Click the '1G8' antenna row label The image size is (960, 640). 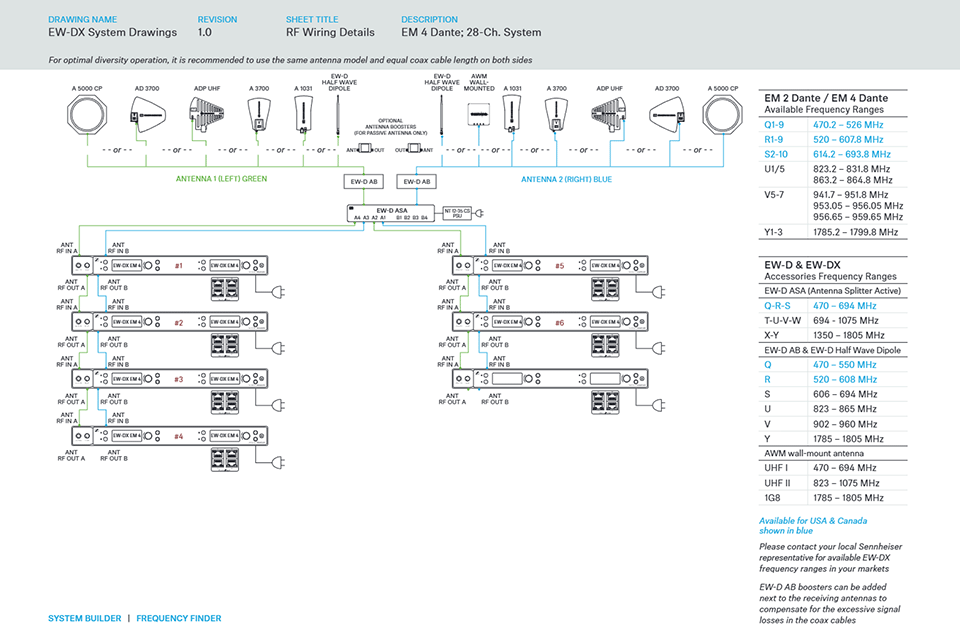pos(772,498)
